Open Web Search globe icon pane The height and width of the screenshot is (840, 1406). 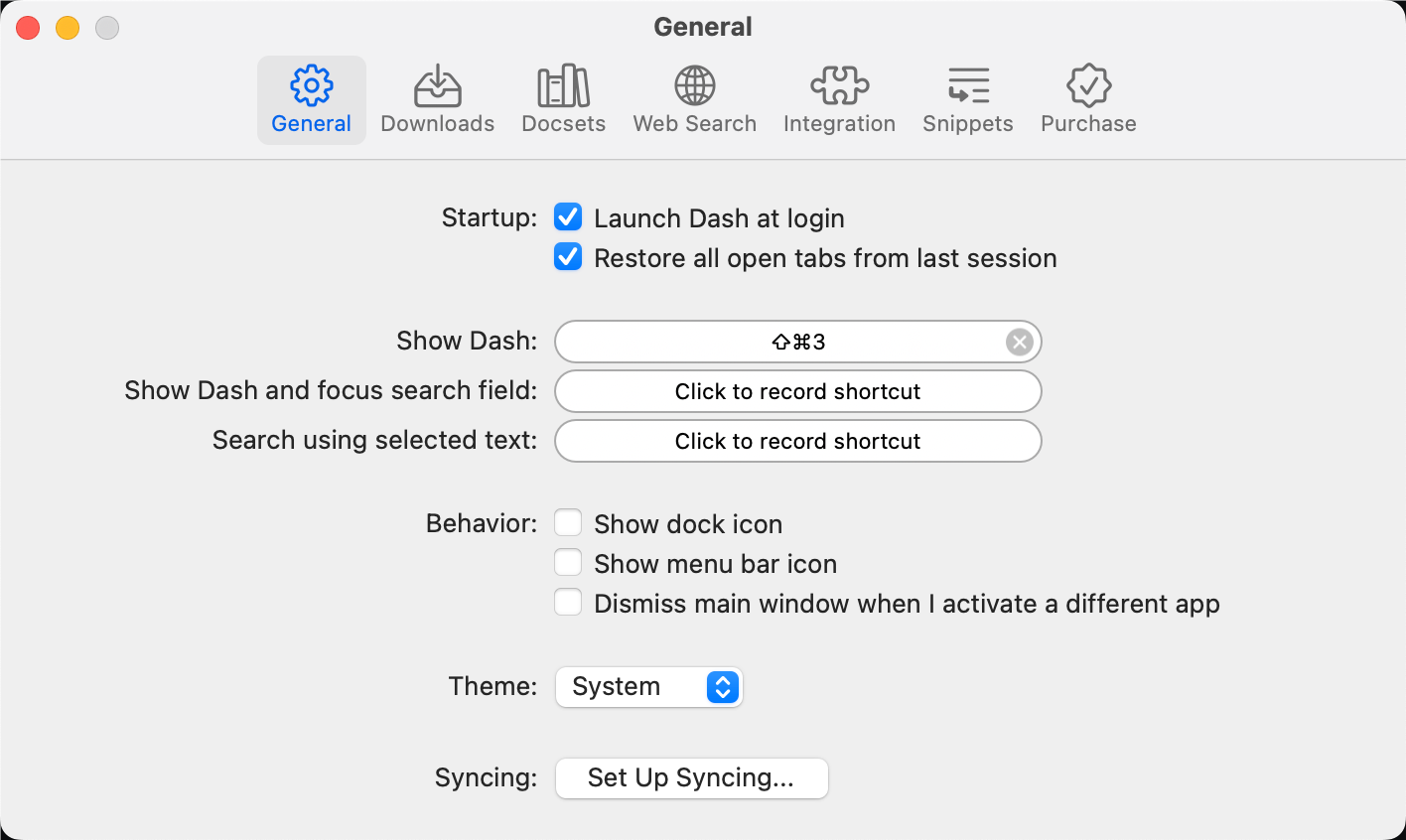click(695, 86)
